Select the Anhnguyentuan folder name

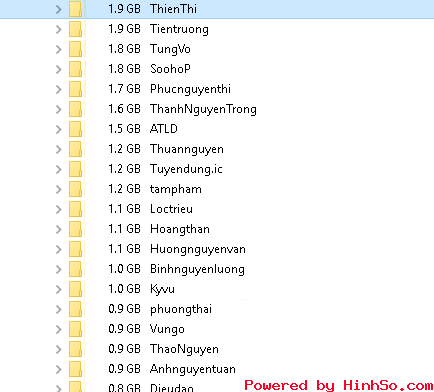(193, 369)
